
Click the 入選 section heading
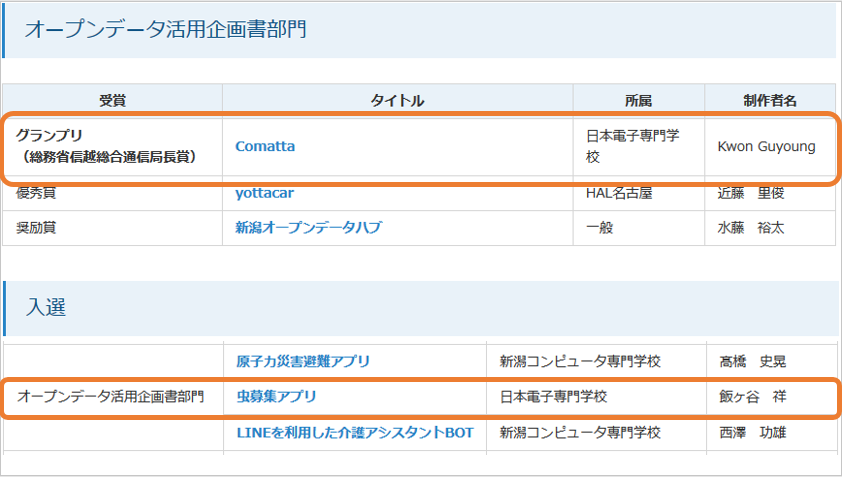pyautogui.click(x=46, y=307)
